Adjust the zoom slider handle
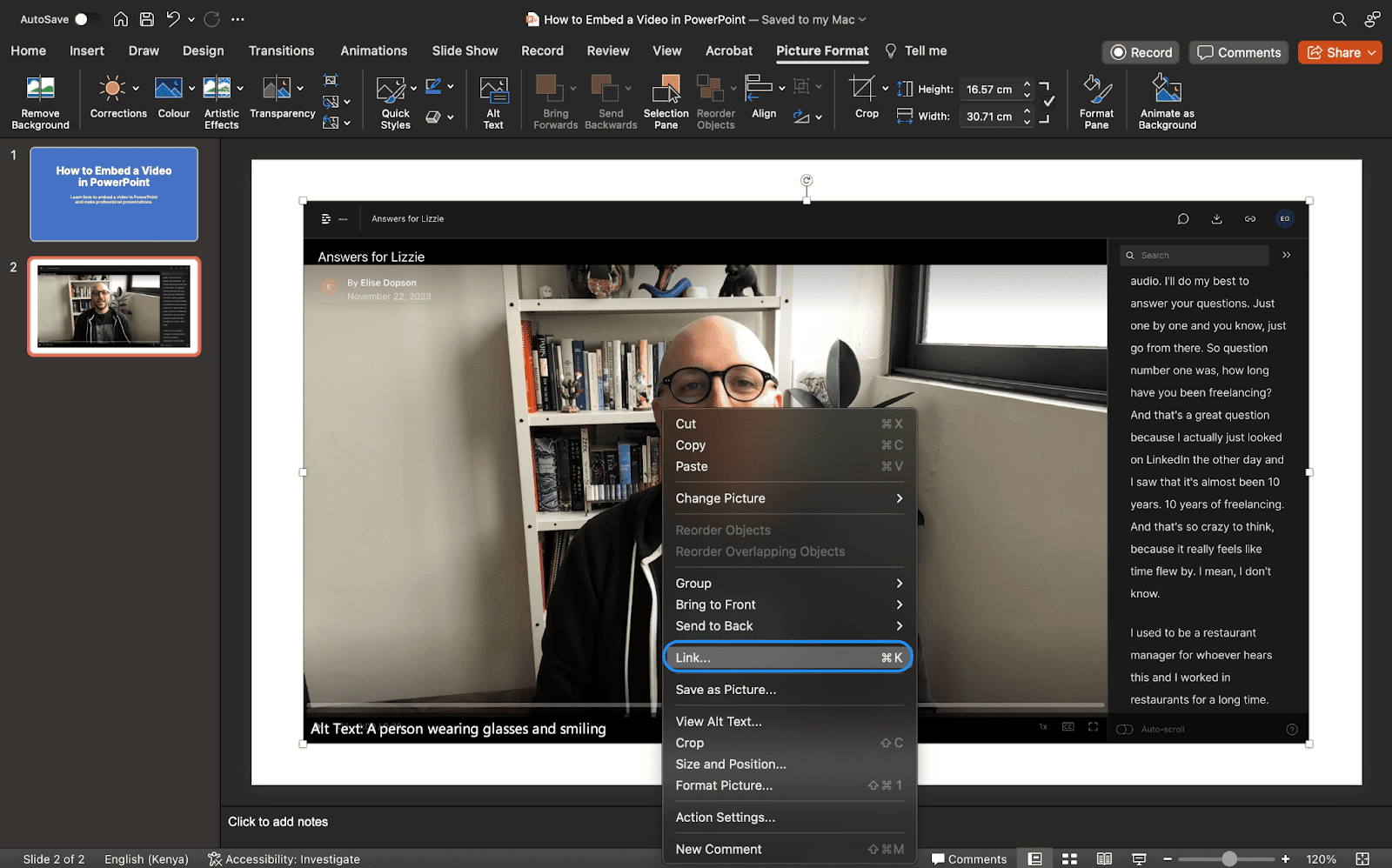 [x=1229, y=859]
